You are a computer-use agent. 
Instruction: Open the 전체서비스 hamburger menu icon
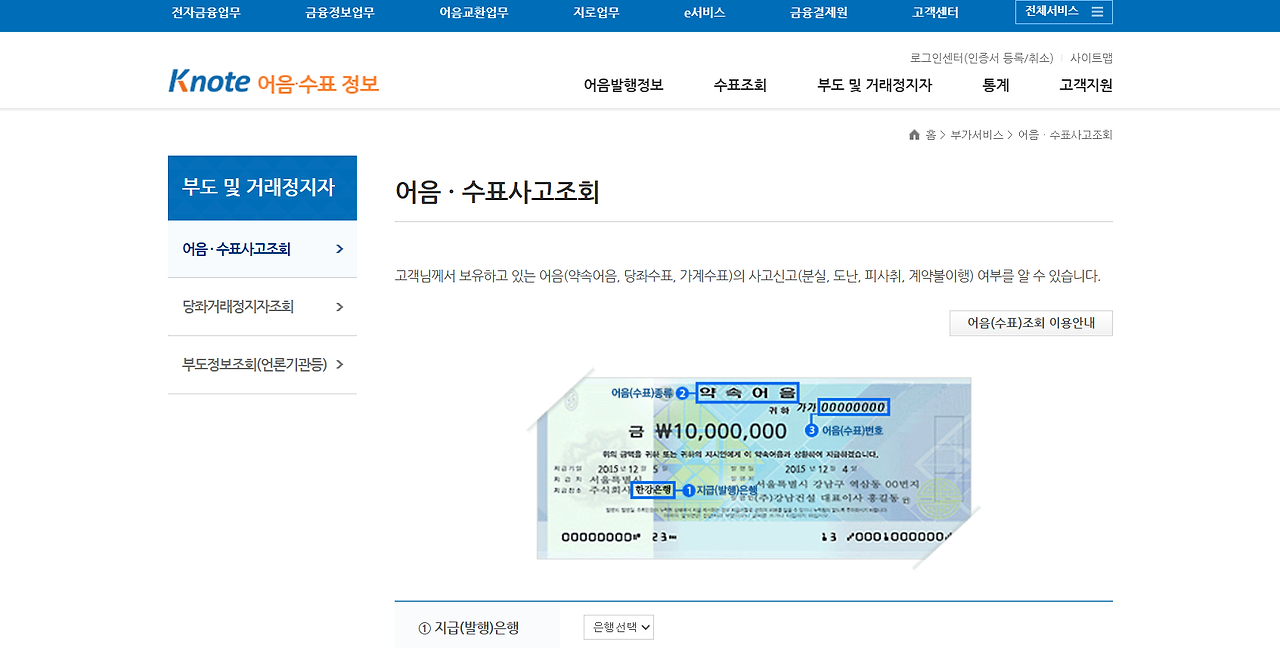point(1097,12)
